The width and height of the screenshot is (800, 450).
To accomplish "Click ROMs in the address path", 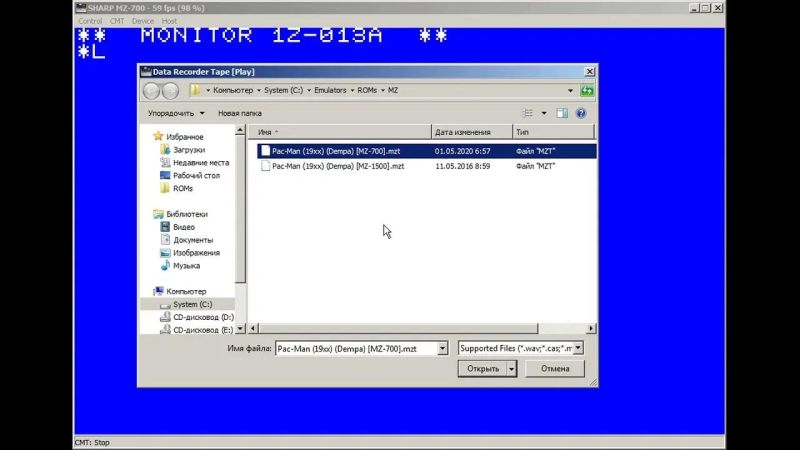I will (367, 90).
